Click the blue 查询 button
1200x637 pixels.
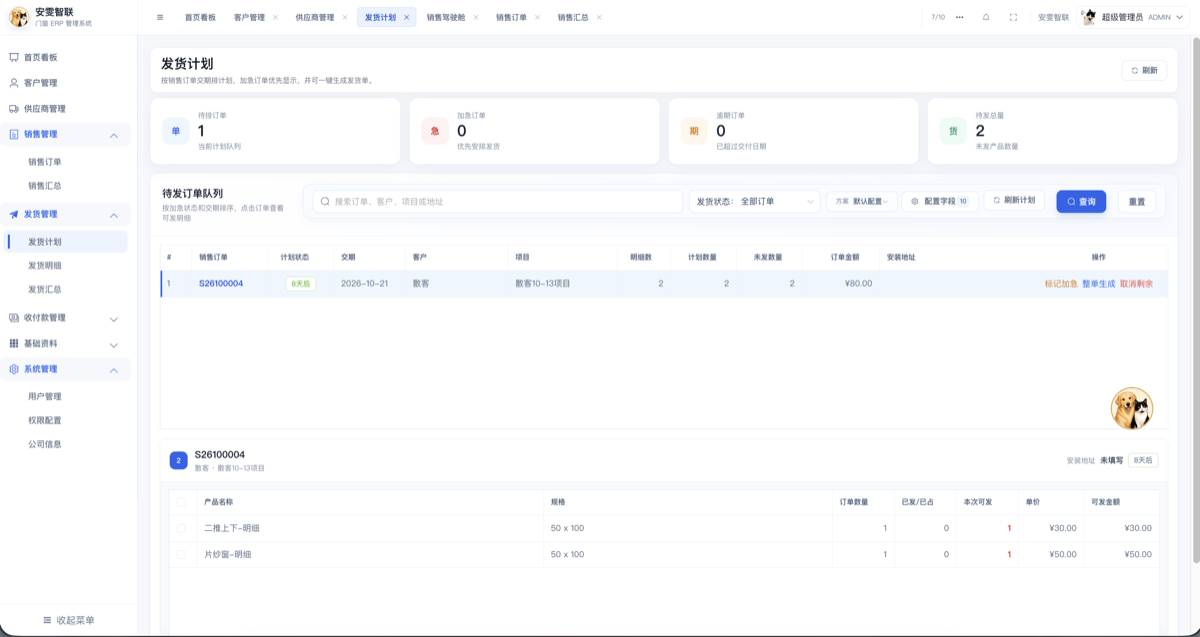pyautogui.click(x=1081, y=201)
